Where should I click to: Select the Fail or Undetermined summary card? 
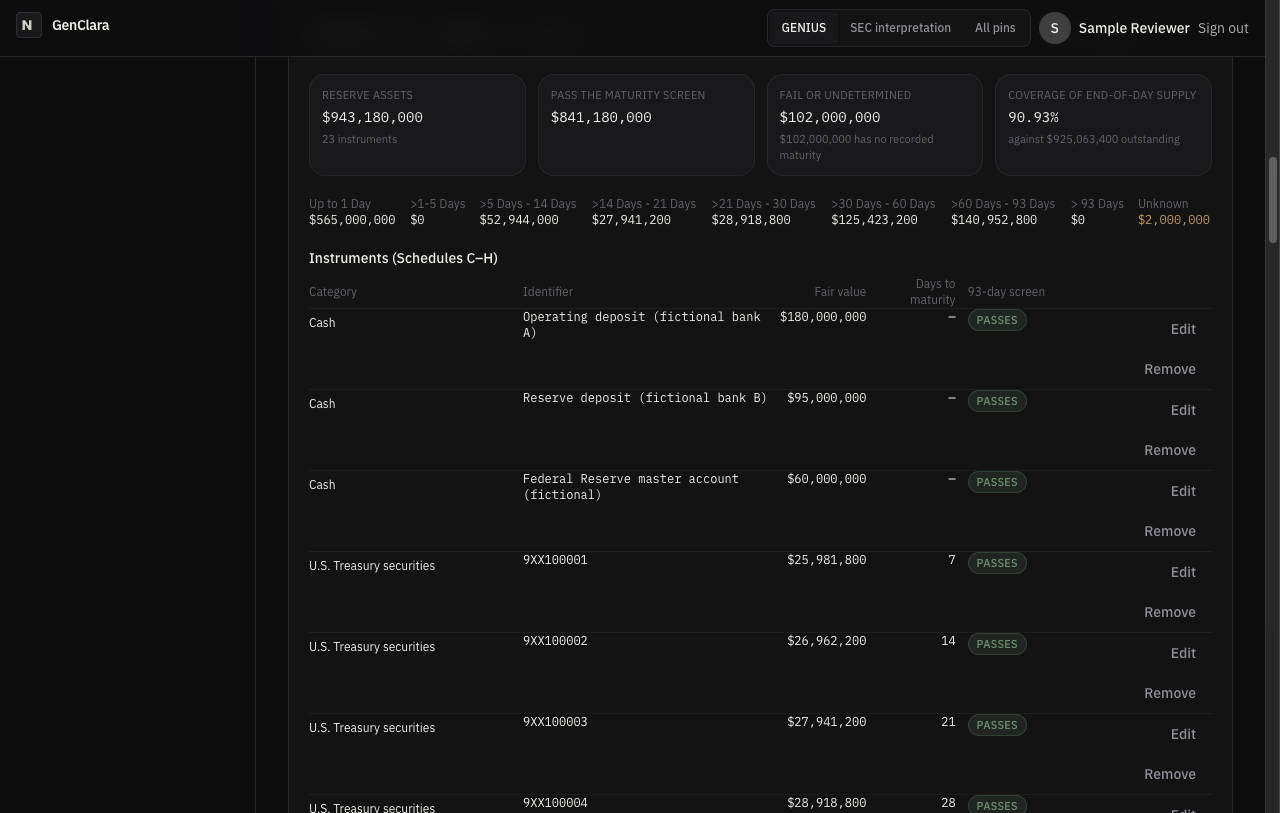(875, 125)
